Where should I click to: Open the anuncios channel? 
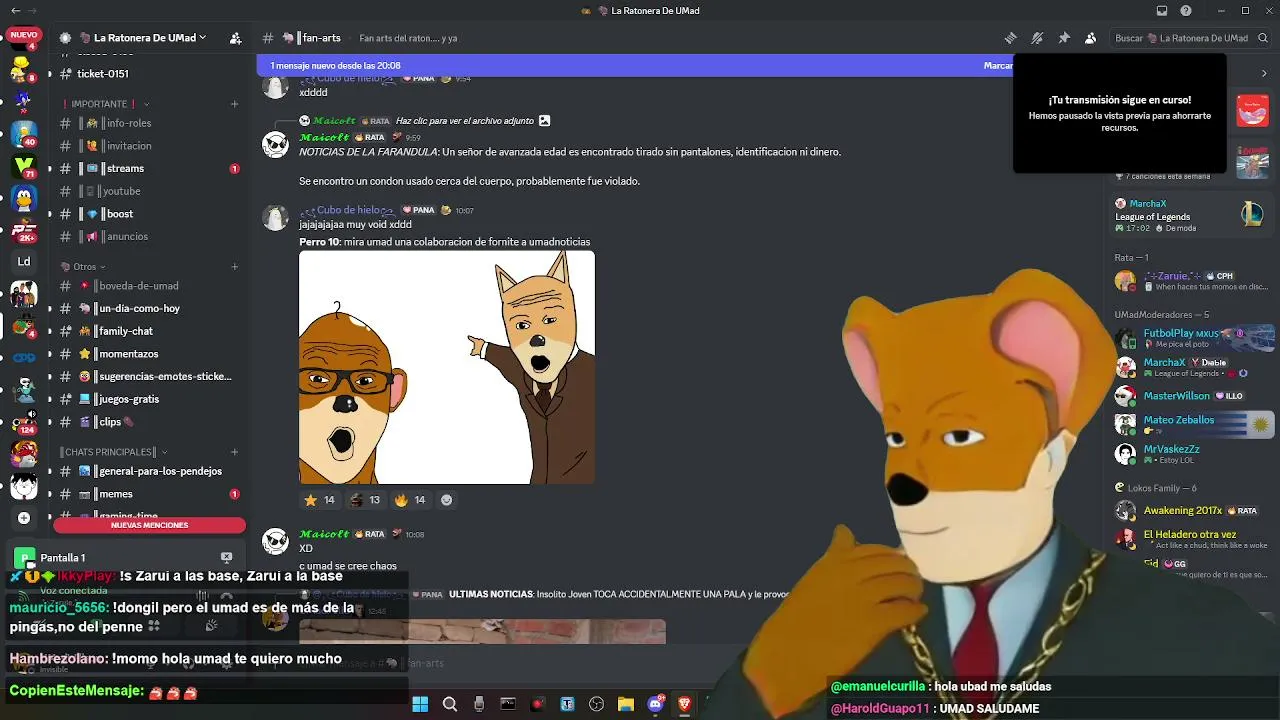click(x=150, y=237)
